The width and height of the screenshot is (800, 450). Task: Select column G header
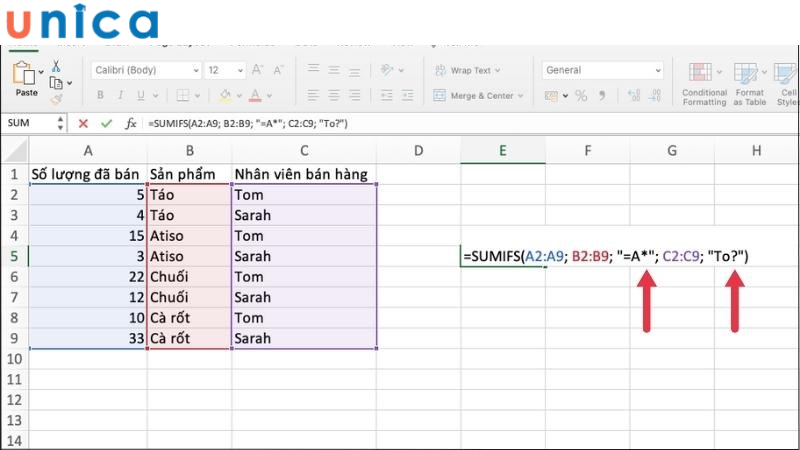(x=672, y=151)
